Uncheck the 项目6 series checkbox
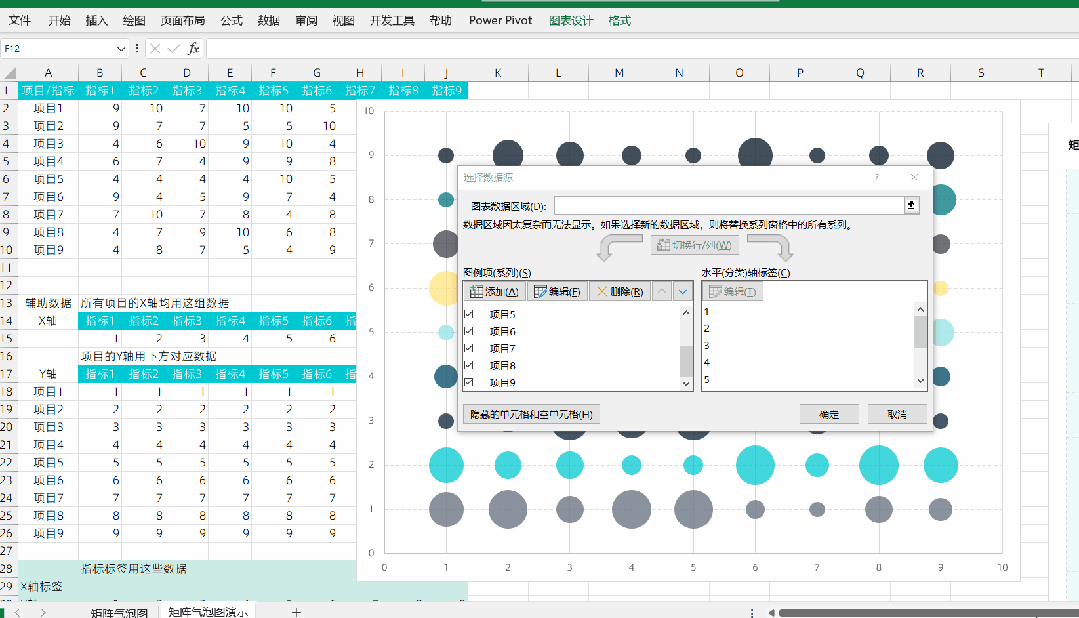 click(x=469, y=331)
